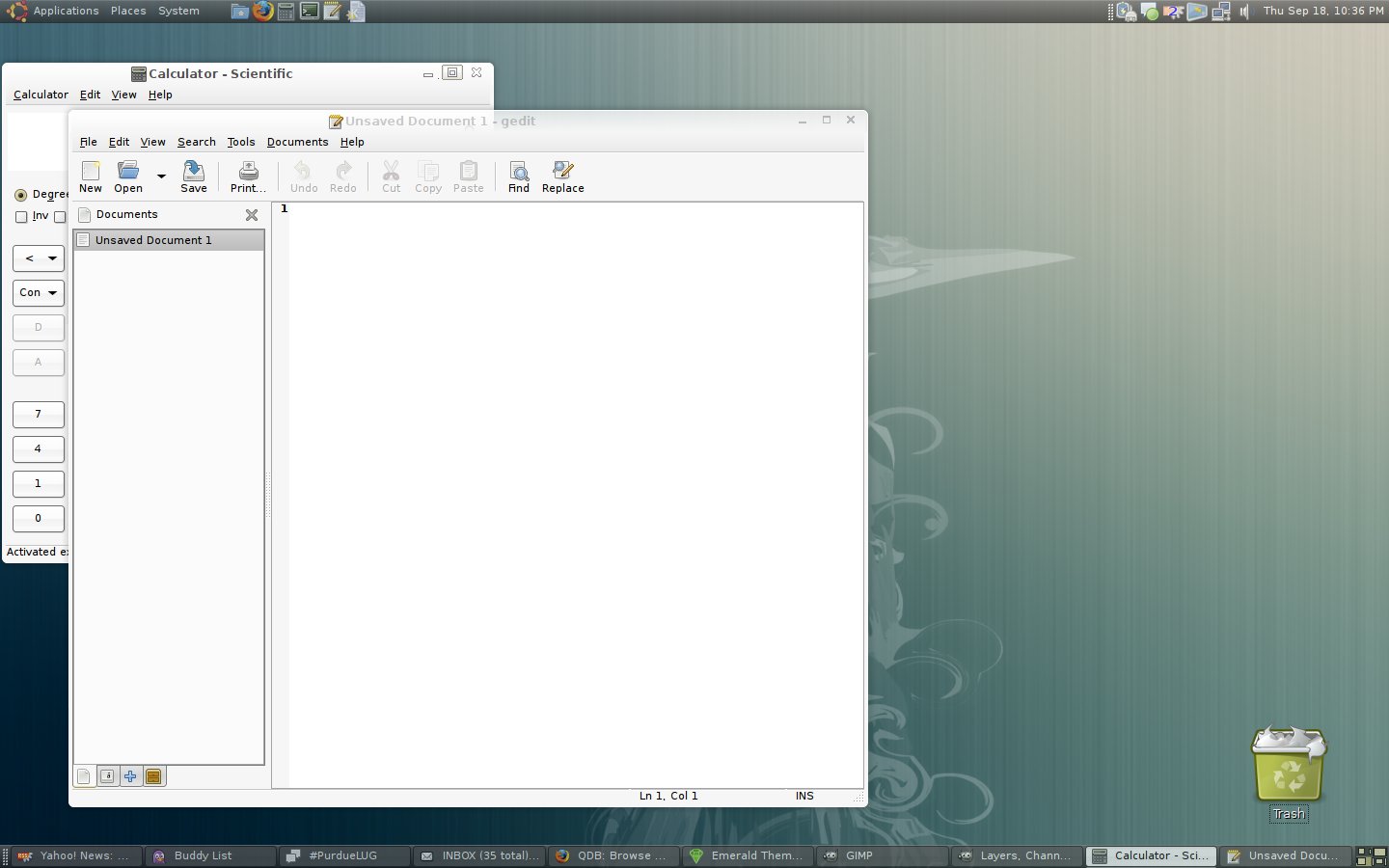Switch to character map side pane tab
Image resolution: width=1389 pixels, height=868 pixels.
click(x=108, y=776)
